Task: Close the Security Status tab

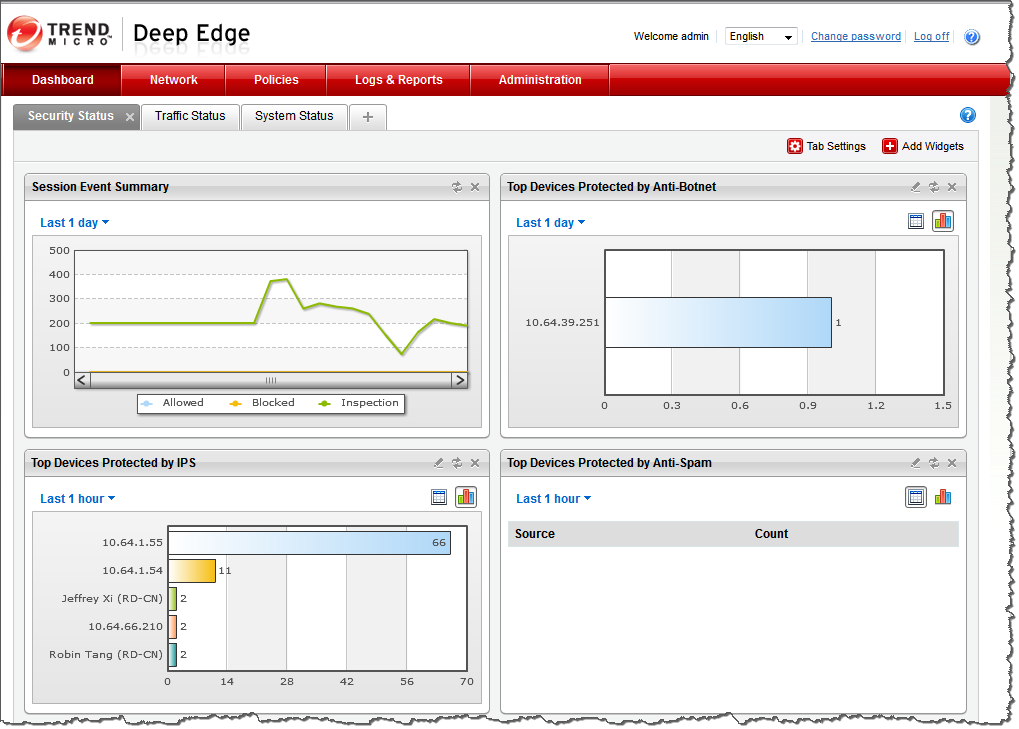Action: pyautogui.click(x=130, y=117)
